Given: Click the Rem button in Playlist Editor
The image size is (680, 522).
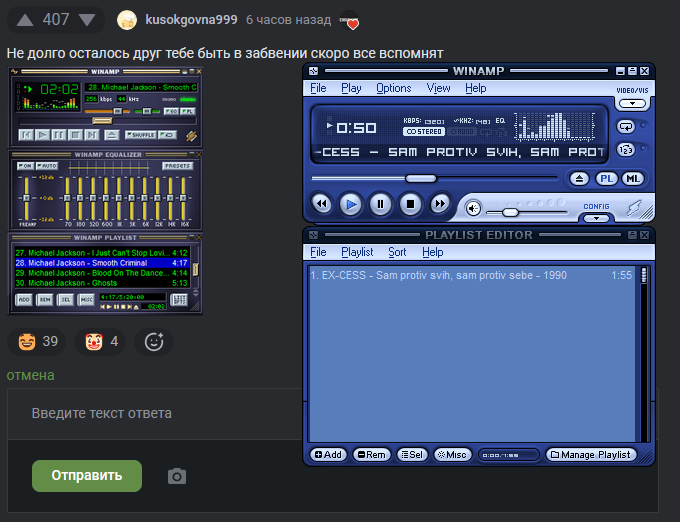Looking at the screenshot, I should tap(372, 455).
